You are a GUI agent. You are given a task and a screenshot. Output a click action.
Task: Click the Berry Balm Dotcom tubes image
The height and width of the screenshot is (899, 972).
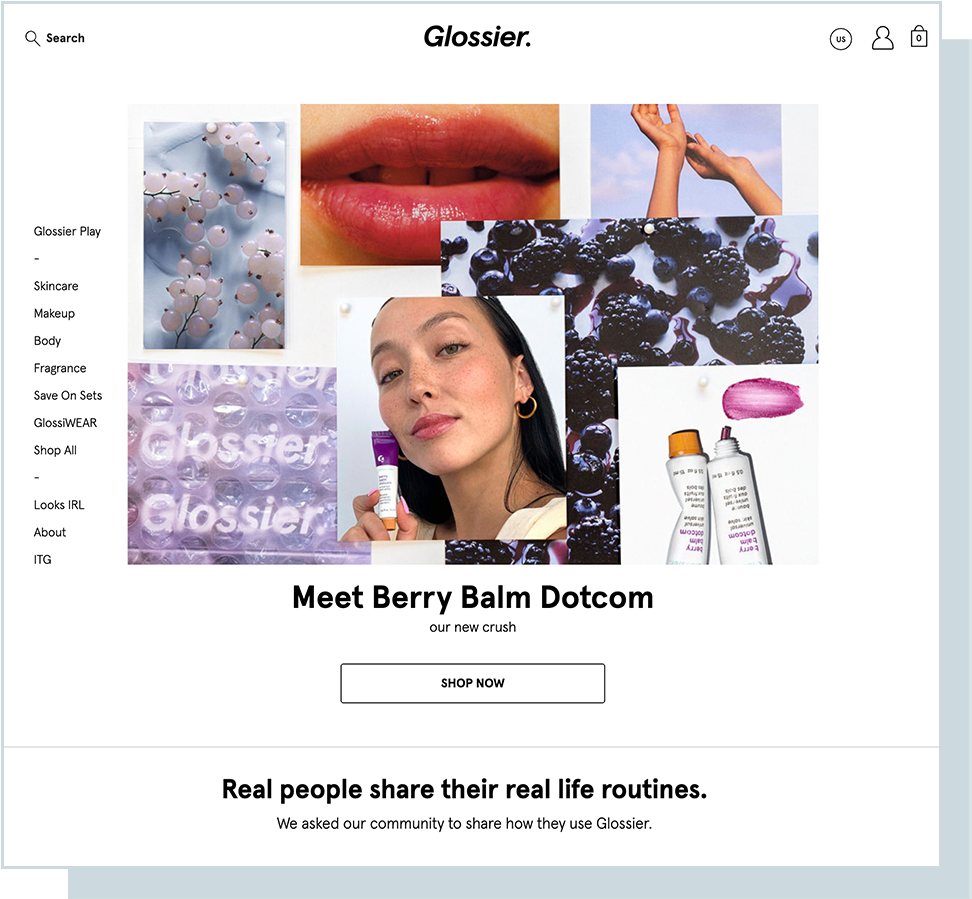718,465
